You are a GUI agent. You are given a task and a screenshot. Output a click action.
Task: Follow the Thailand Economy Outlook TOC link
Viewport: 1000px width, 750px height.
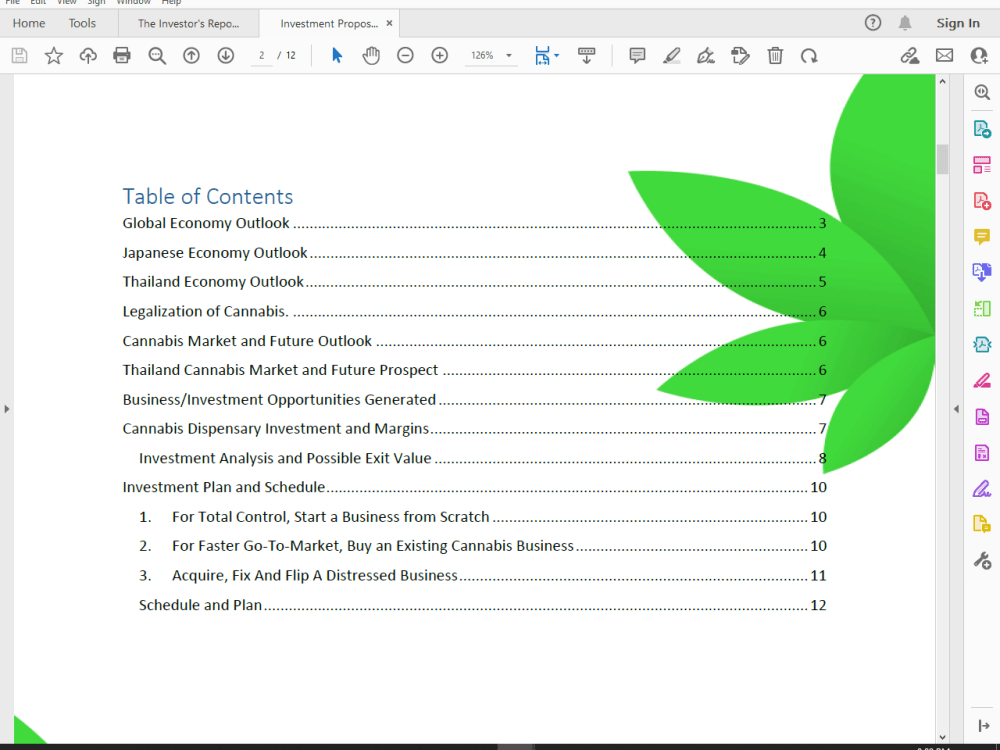pos(213,281)
